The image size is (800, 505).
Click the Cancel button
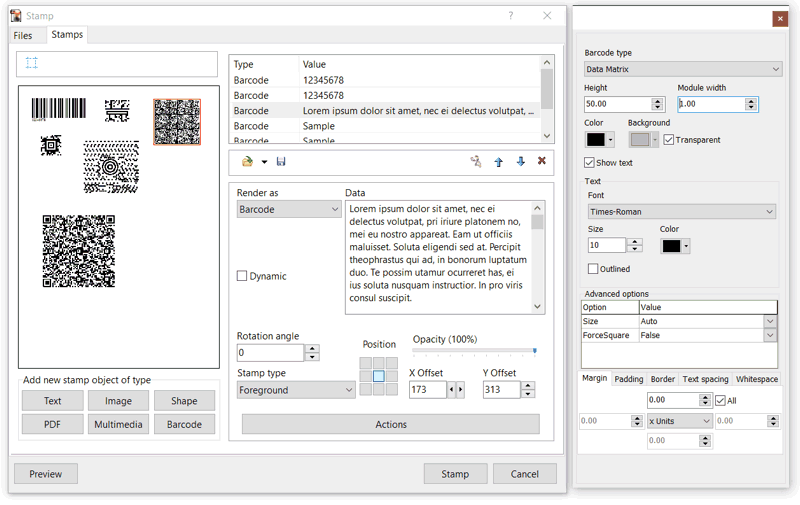click(x=524, y=474)
